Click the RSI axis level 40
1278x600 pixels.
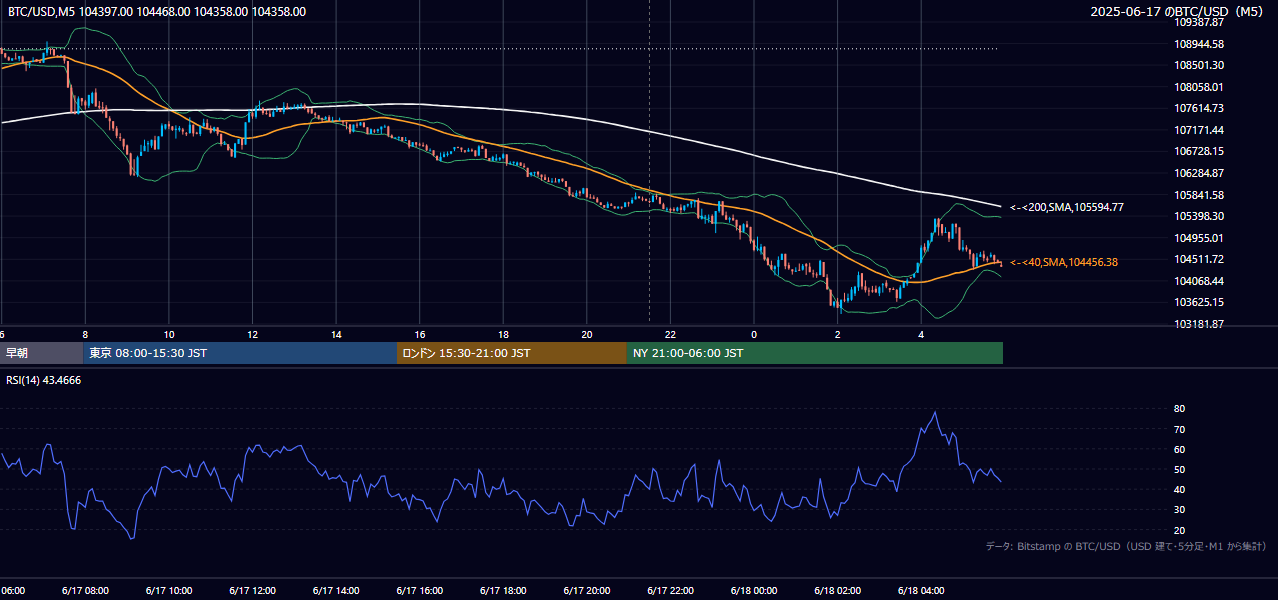1180,489
